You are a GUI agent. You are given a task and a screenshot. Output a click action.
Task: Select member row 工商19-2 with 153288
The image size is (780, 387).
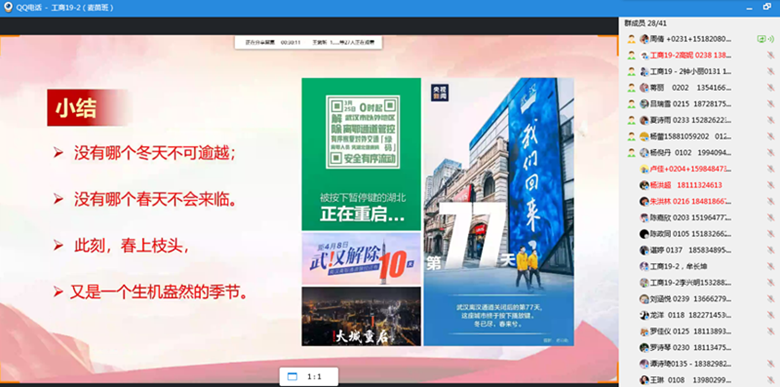[x=699, y=282]
